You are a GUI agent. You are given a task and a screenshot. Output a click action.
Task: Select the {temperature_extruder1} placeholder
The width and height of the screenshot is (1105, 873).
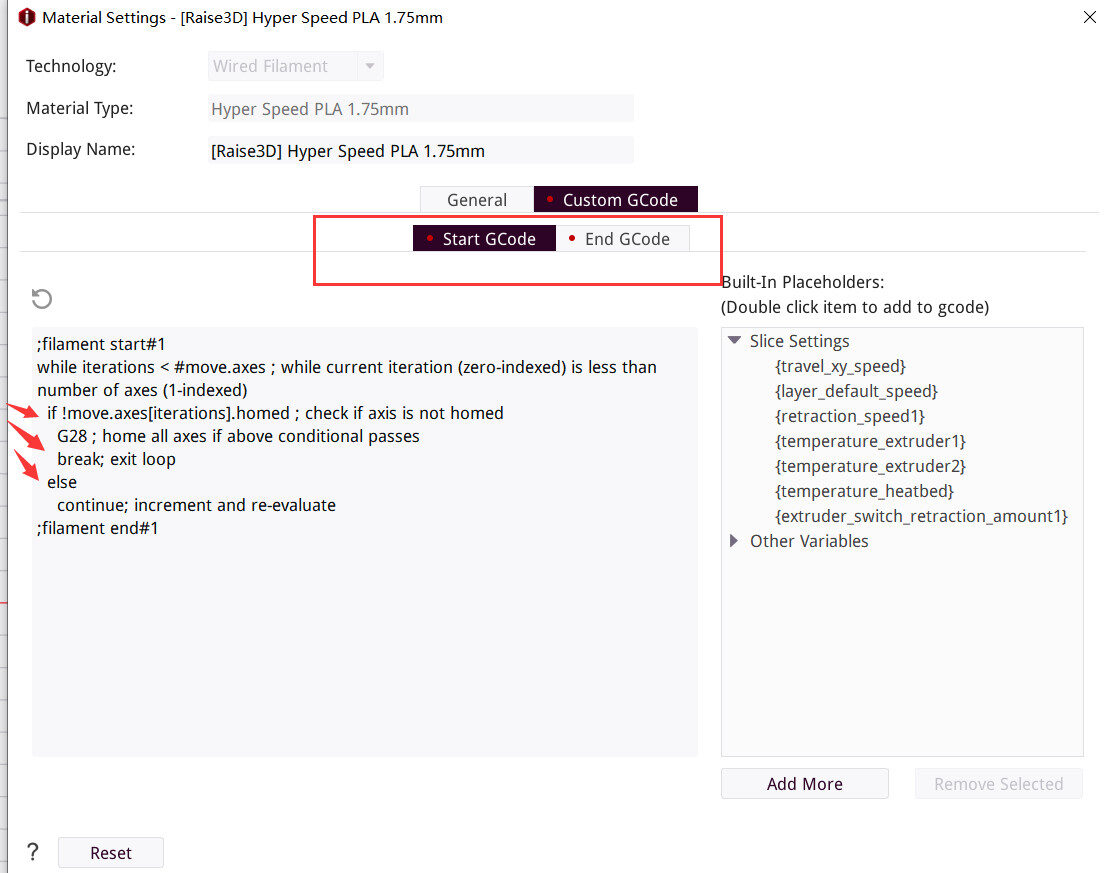pos(870,441)
